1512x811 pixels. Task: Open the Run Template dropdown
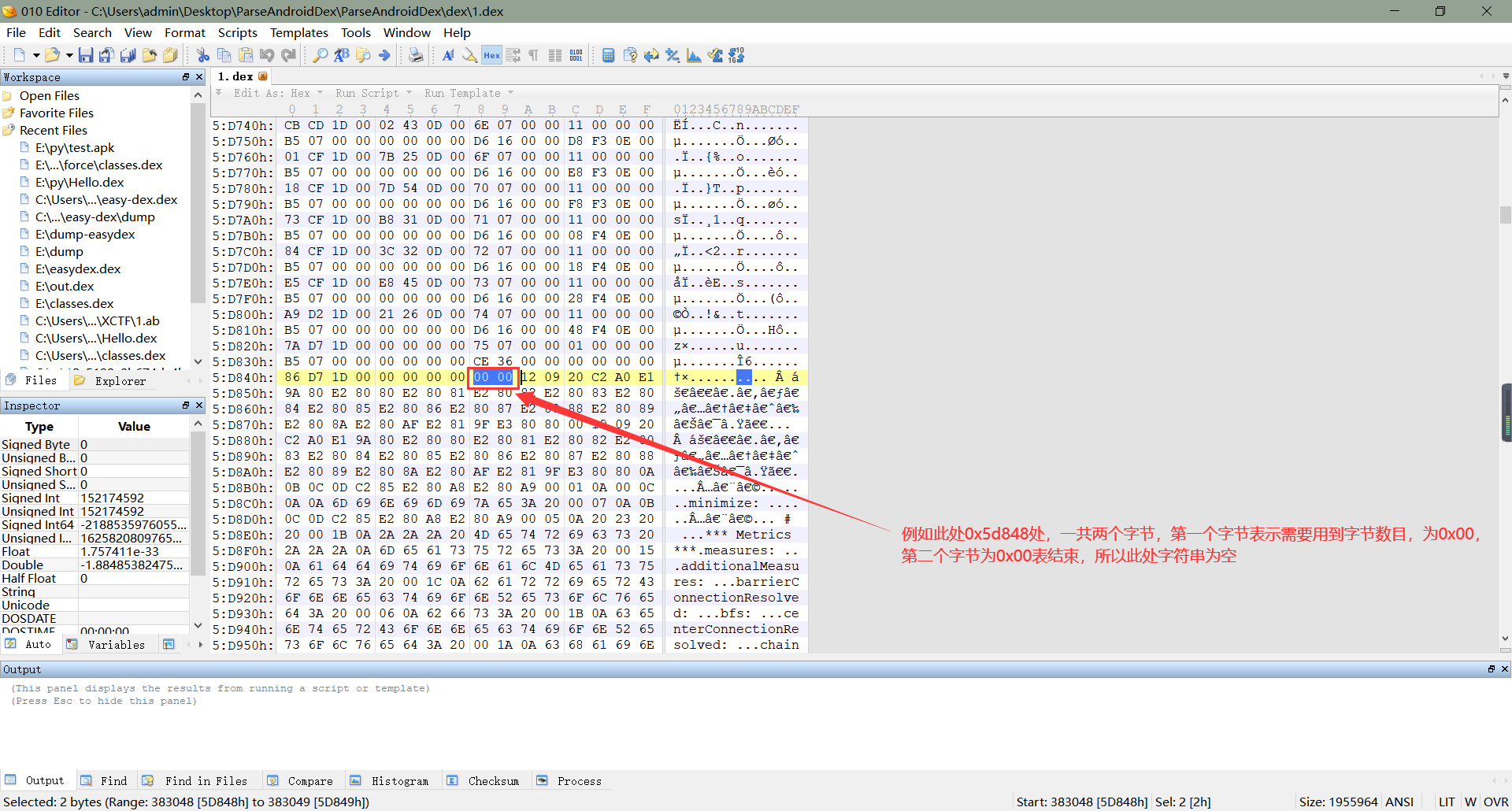coord(469,93)
